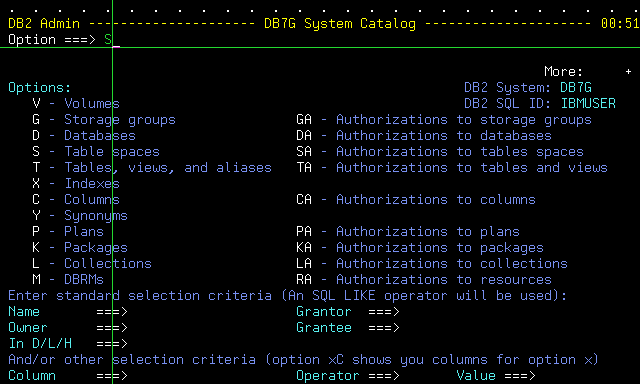The height and width of the screenshot is (384, 640).
Task: Select the 'L - Collections' option
Action: tap(92, 264)
